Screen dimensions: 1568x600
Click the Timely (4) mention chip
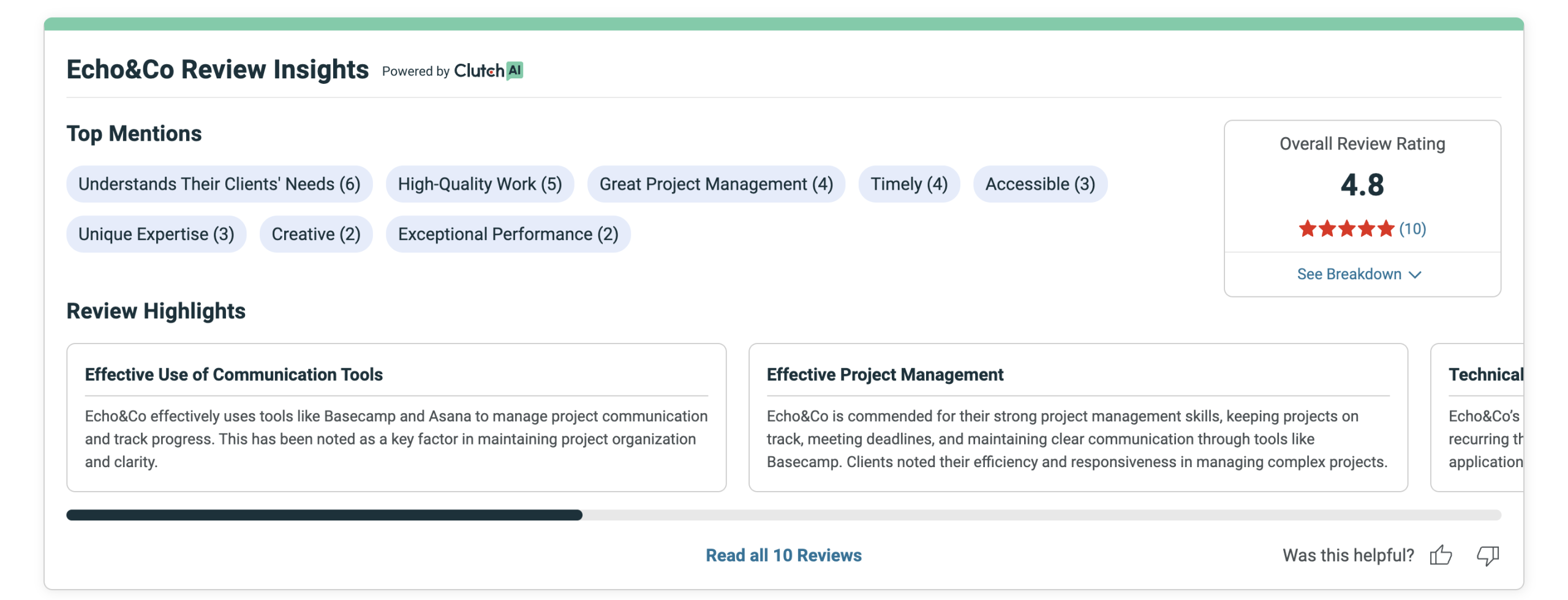point(908,184)
